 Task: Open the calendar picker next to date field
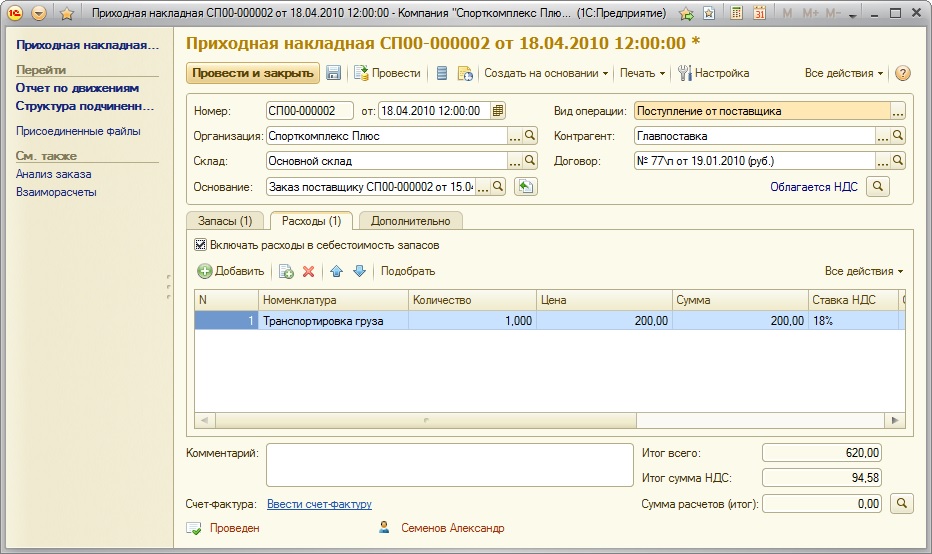click(x=498, y=111)
